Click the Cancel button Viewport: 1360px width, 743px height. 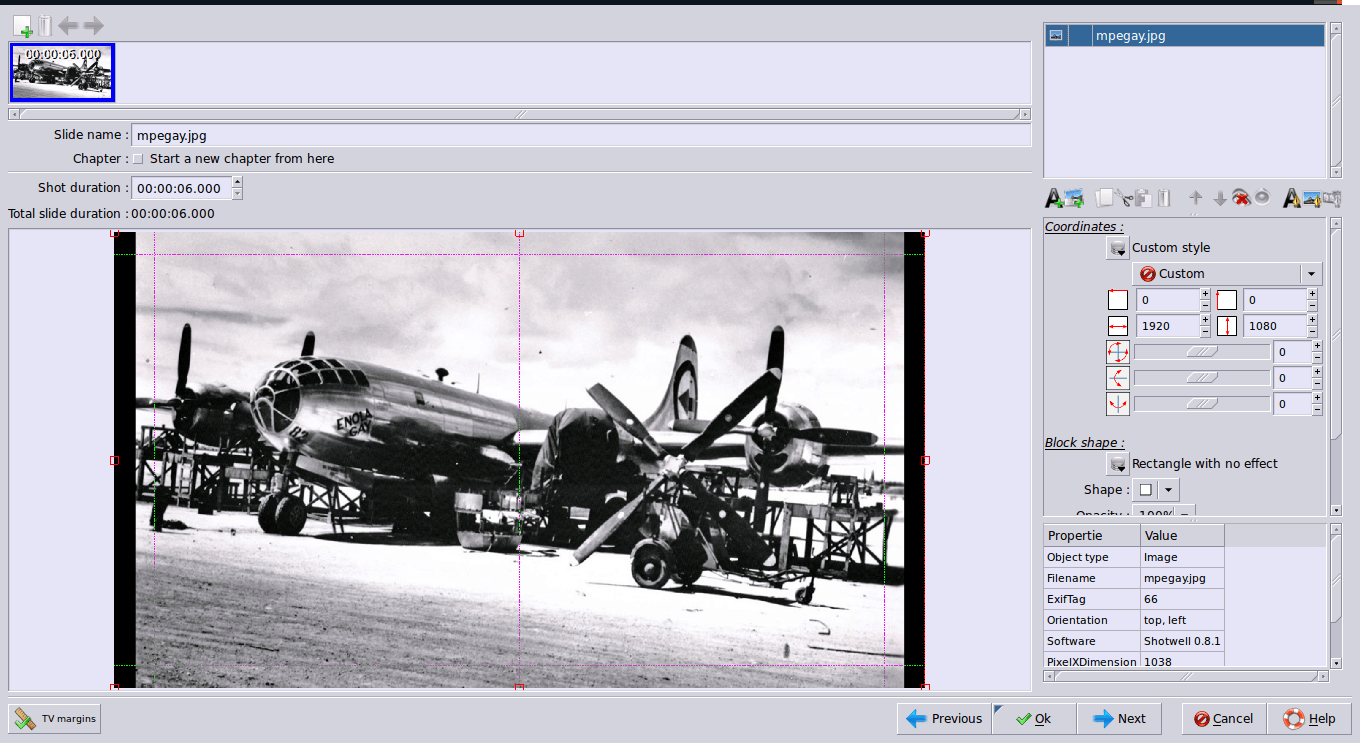click(1224, 718)
